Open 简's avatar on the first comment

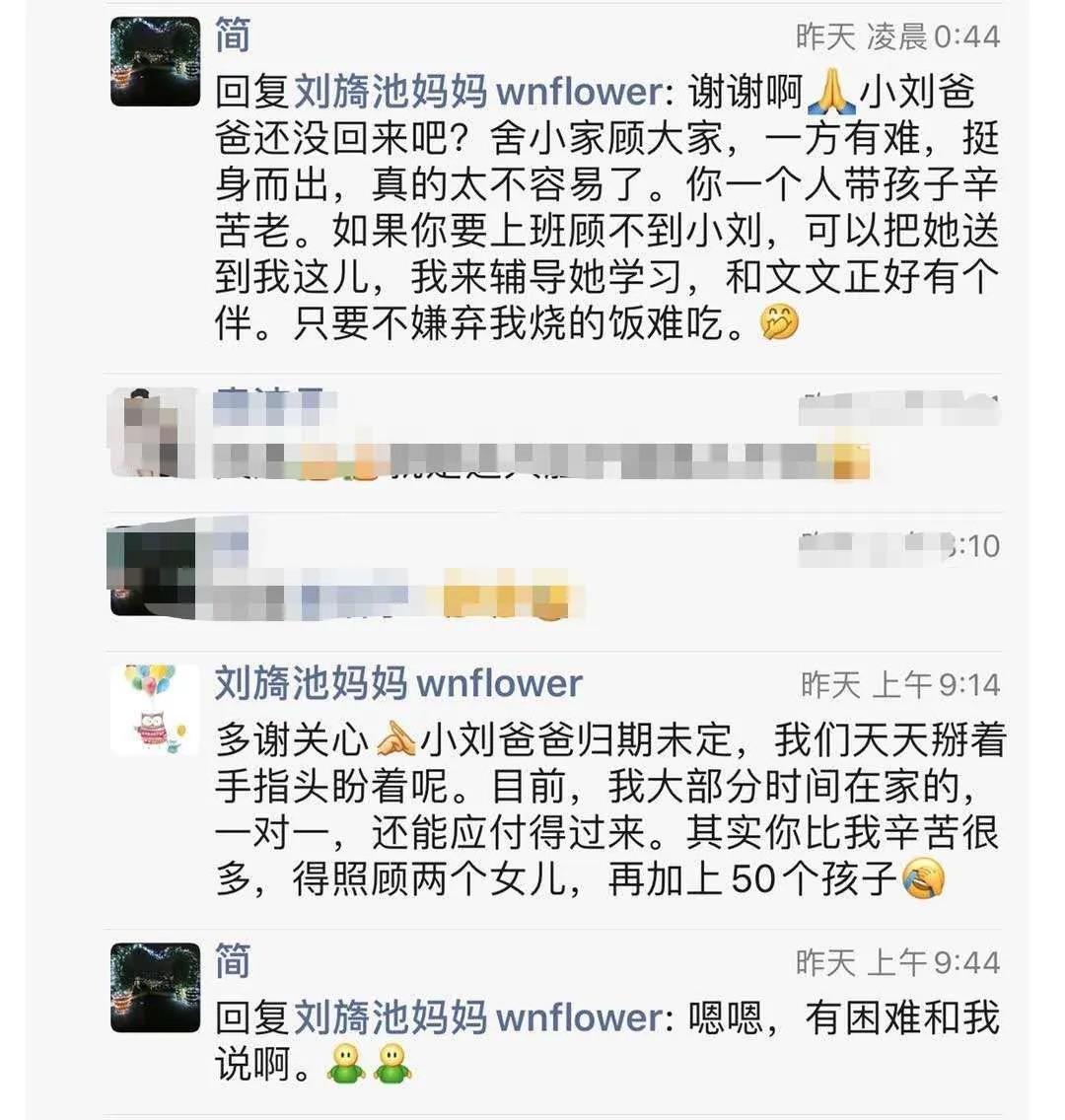[155, 61]
